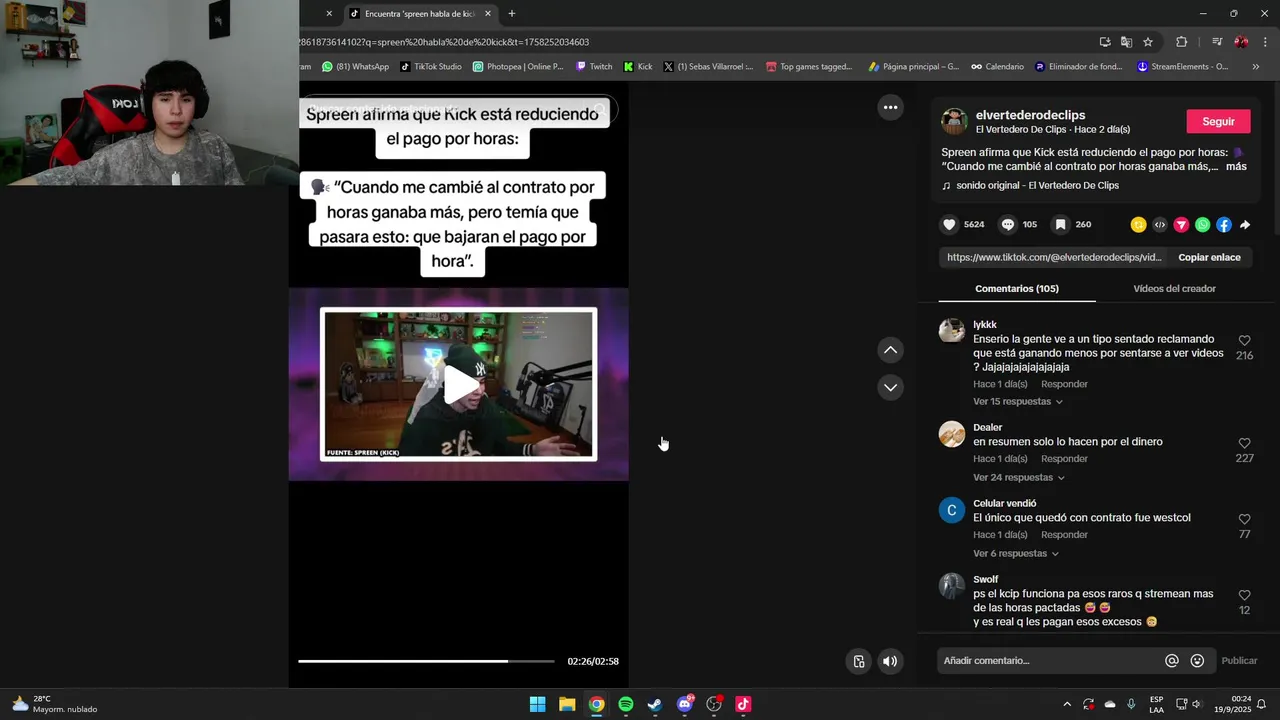The width and height of the screenshot is (1280, 720).
Task: Close the Encuentra 'spreen habla de kick' tab
Action: 488,14
